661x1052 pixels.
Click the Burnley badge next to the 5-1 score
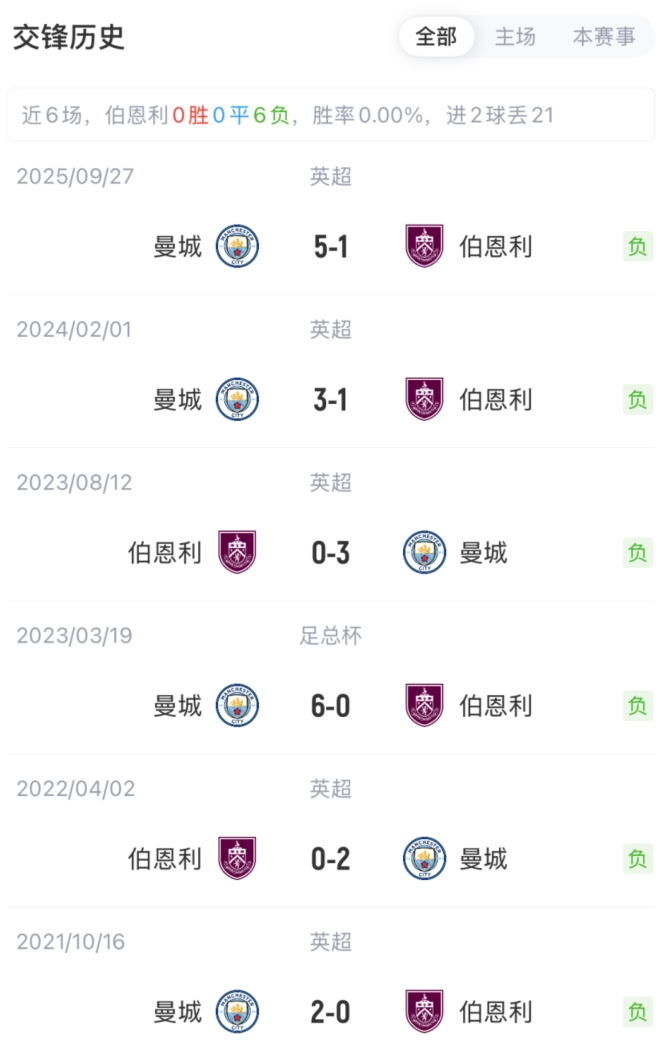425,246
